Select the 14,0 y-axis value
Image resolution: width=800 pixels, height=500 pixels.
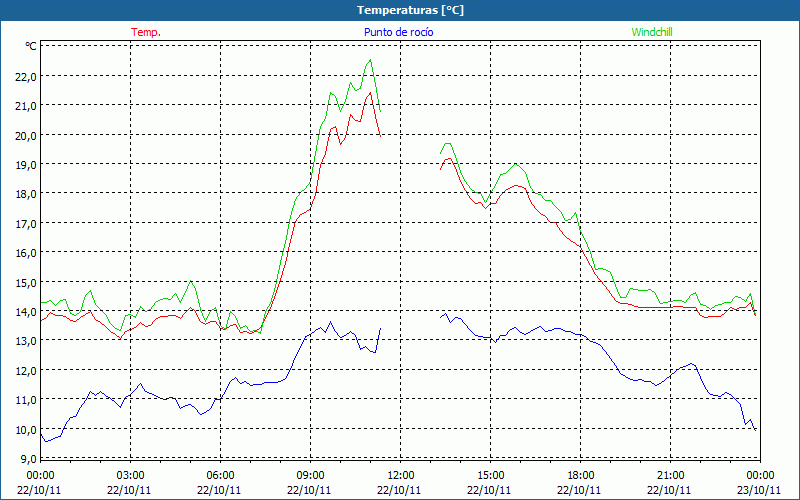coord(28,312)
